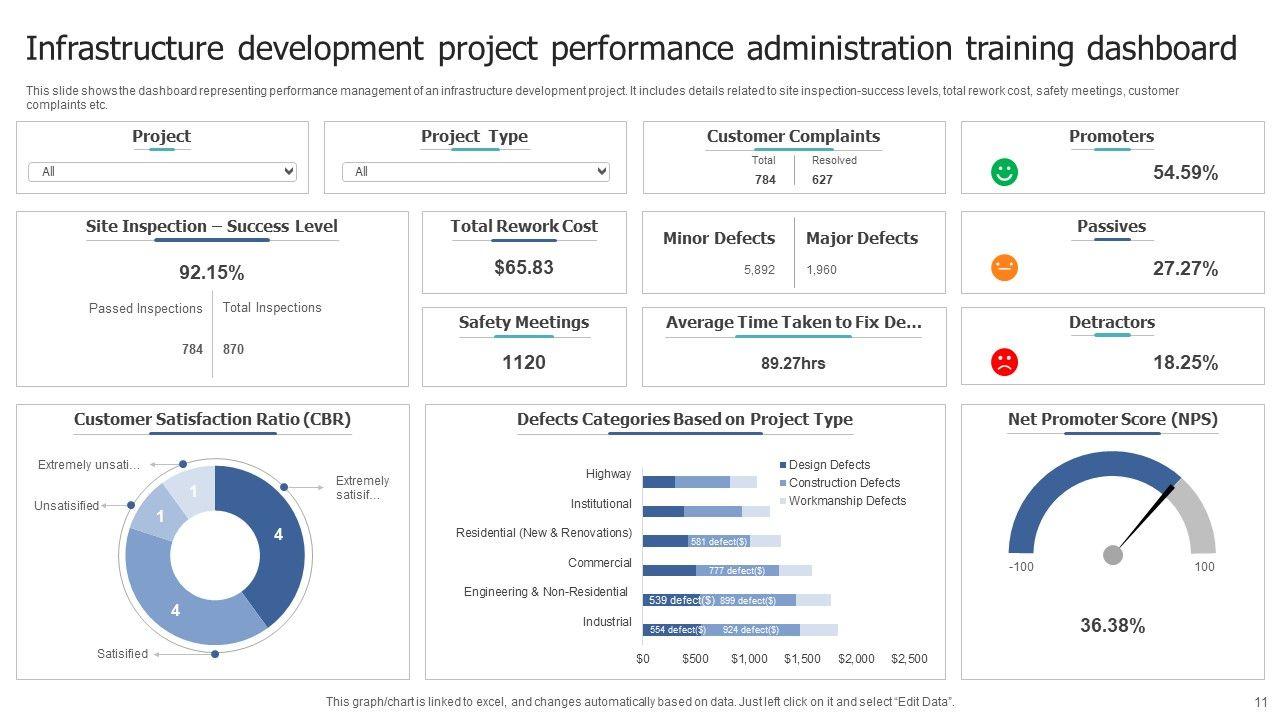Click the Highway bar in defects chart

[x=699, y=482]
